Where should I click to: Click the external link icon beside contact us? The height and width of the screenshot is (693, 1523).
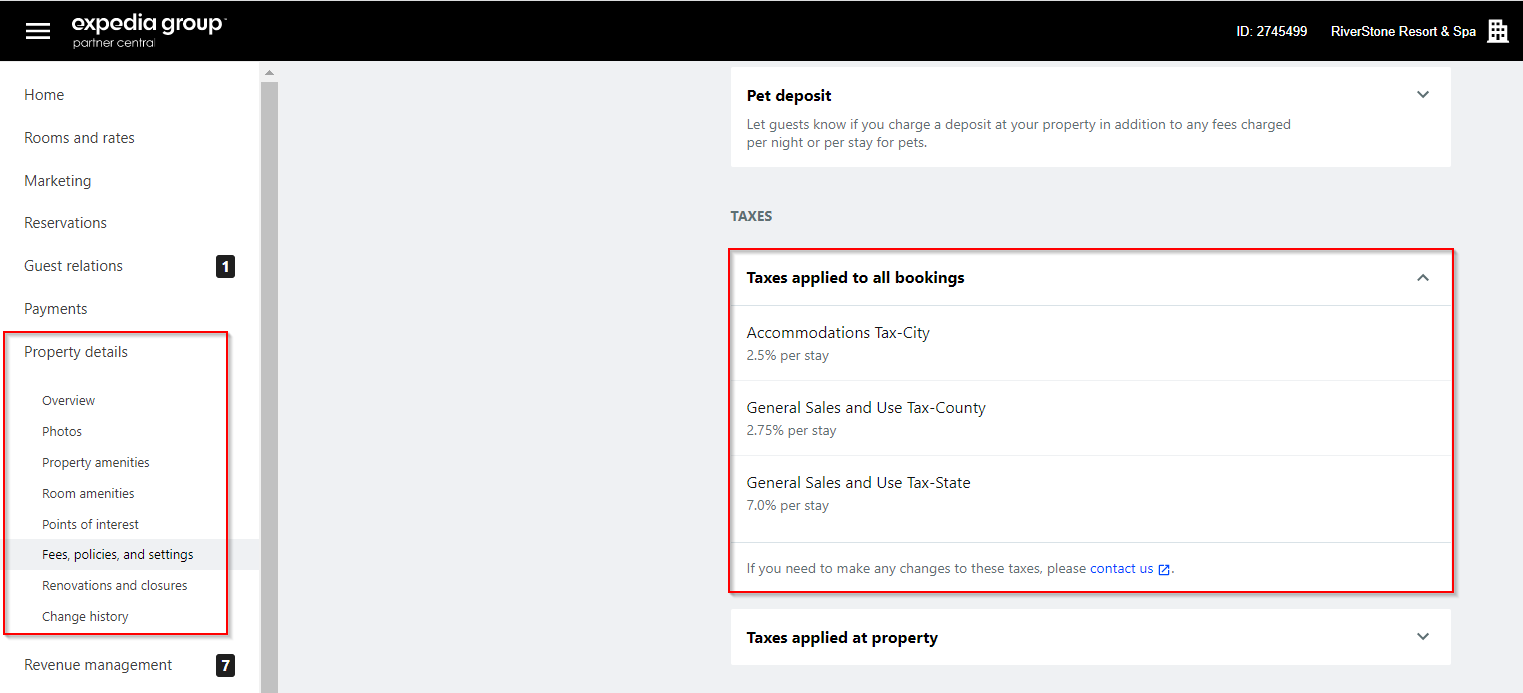[x=1164, y=569]
